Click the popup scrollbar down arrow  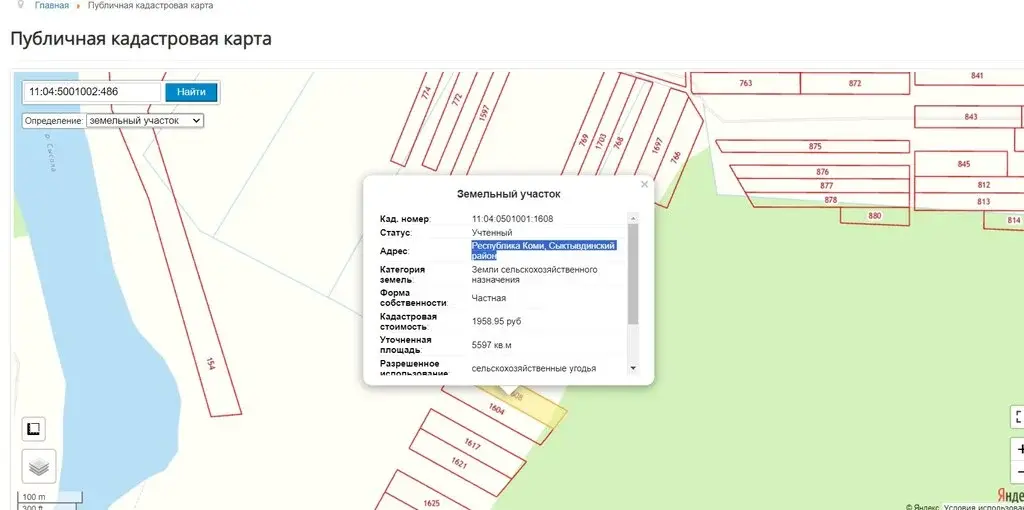click(x=632, y=369)
